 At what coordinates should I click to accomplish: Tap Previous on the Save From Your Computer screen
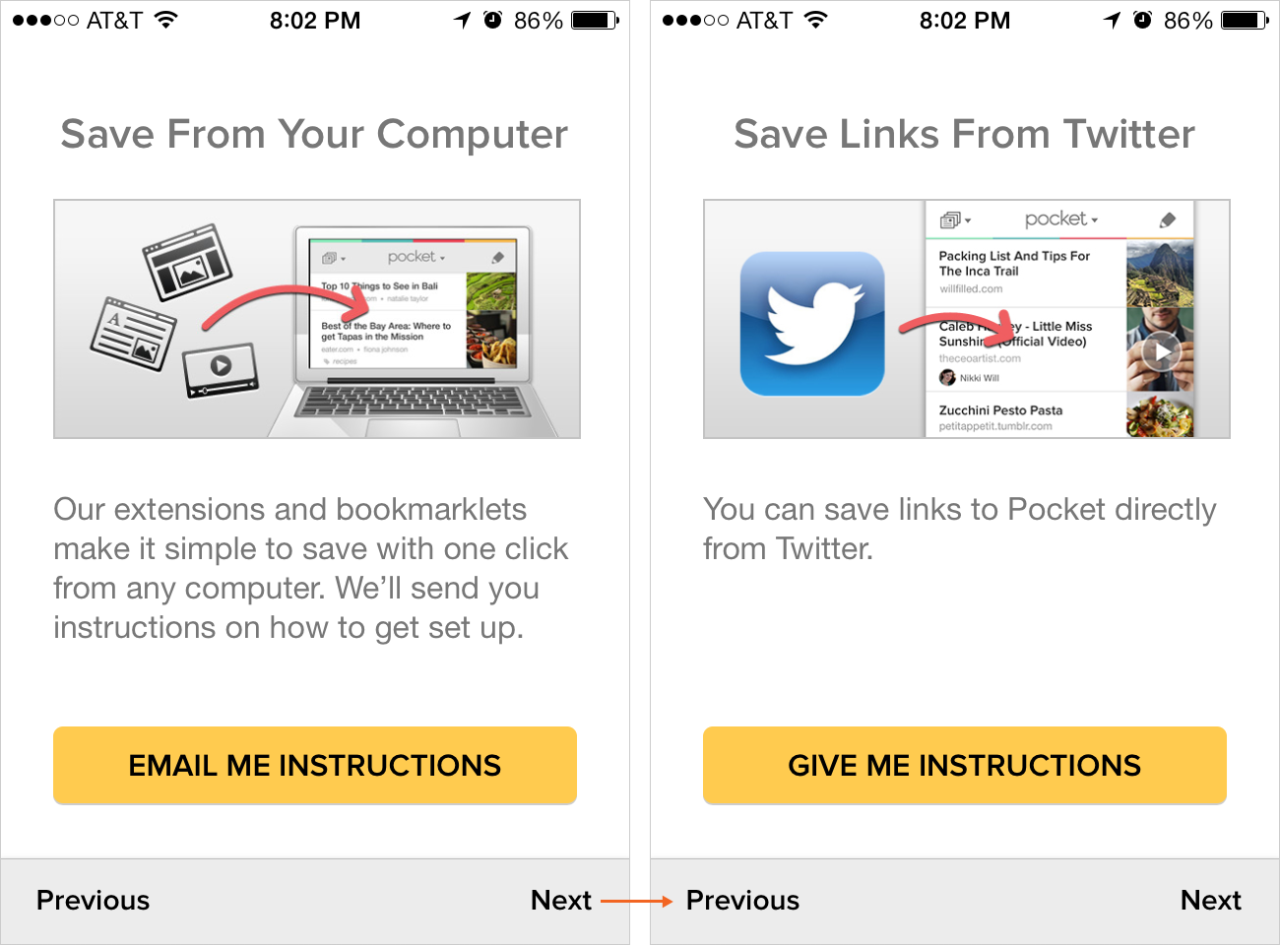93,900
